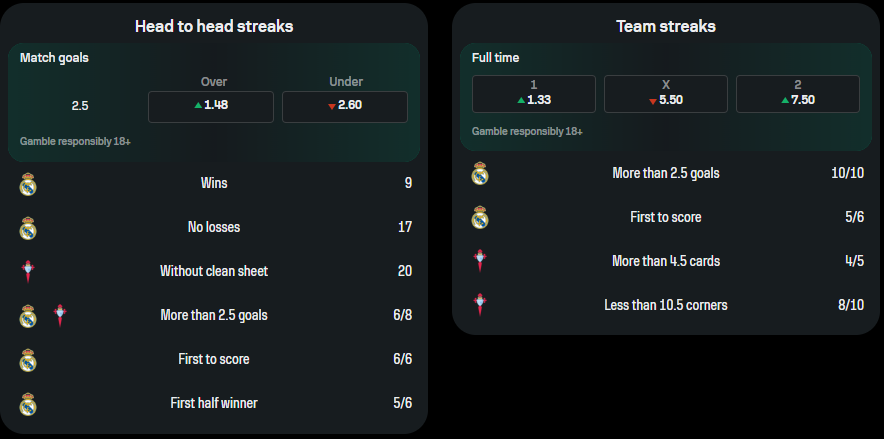Open Without clean sheet streak row

pos(214,272)
